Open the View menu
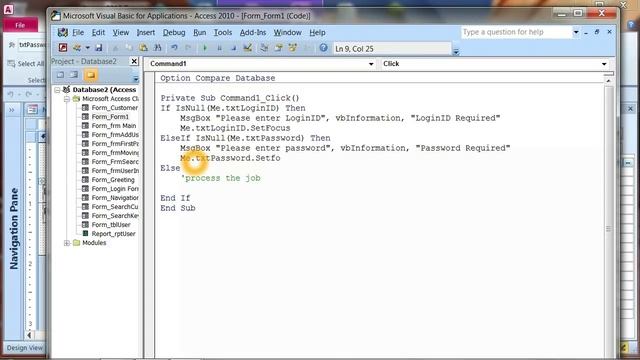The height and width of the screenshot is (360, 640). click(x=121, y=32)
